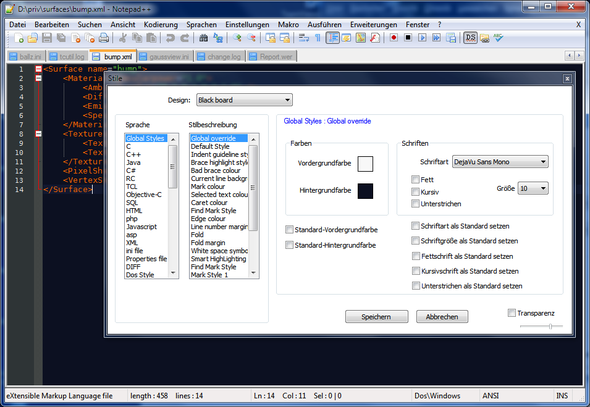Click the Cut scissors icon
Viewport: 590px width, 407px height.
pos(122,38)
